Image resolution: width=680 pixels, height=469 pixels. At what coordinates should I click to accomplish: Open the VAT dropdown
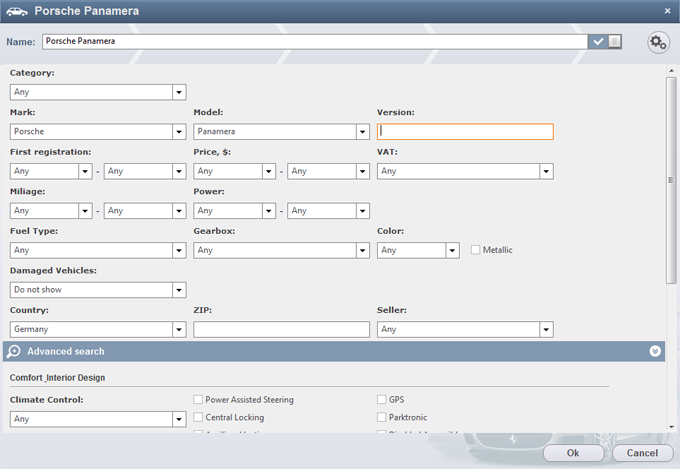coord(465,171)
